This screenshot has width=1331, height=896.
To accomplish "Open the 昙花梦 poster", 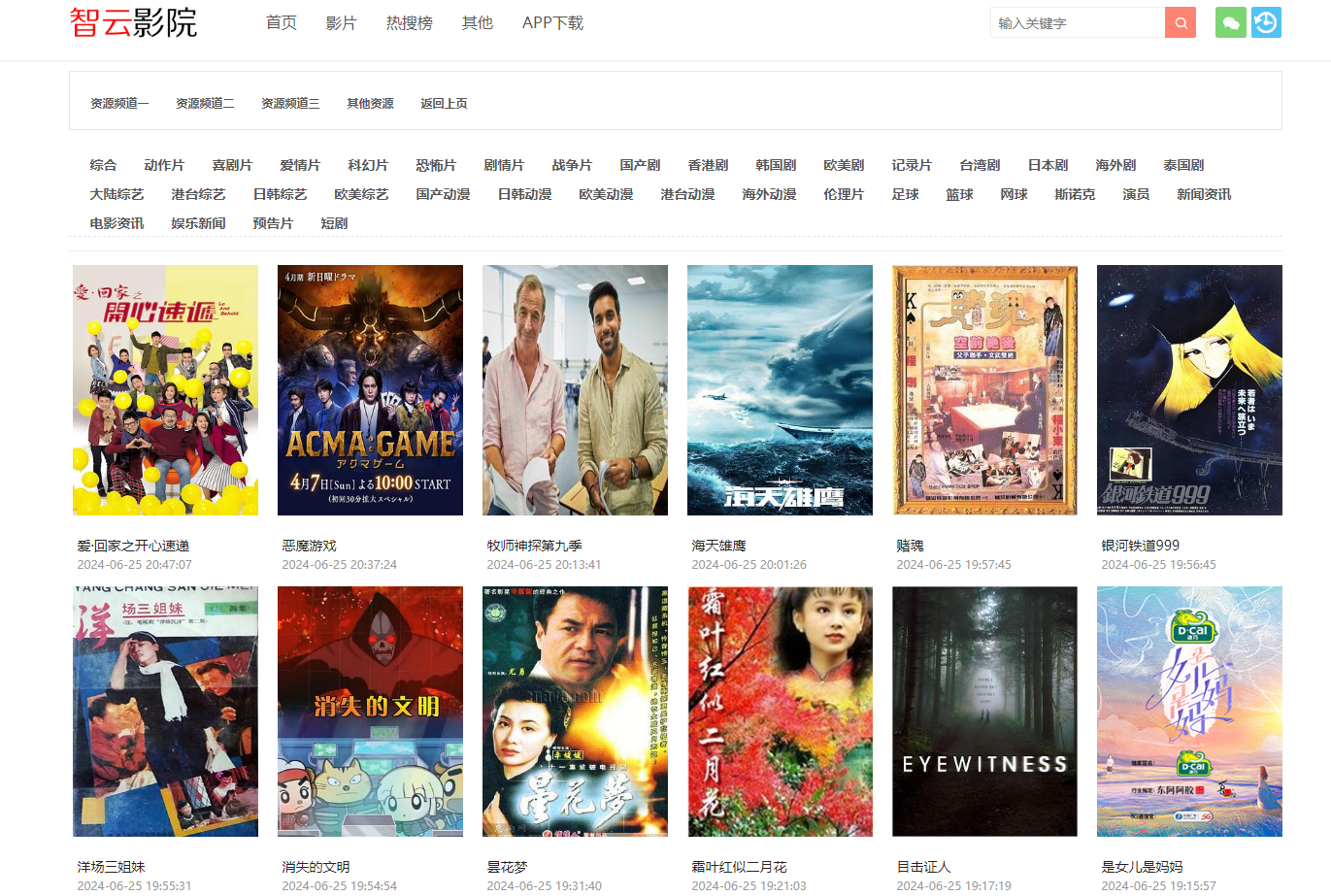I will [575, 712].
